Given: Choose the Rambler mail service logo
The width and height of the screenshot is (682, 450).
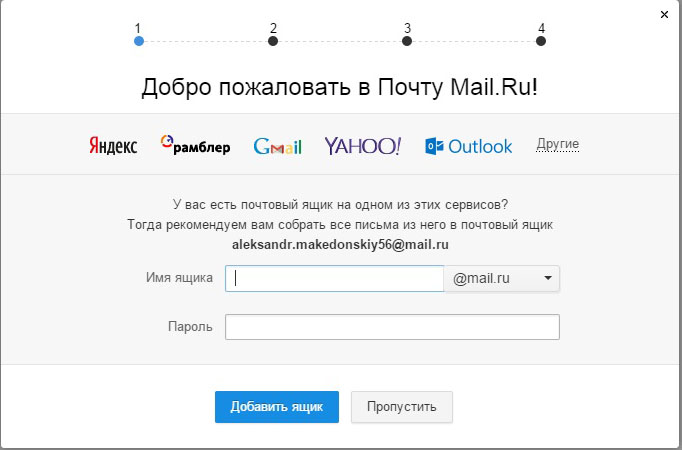Looking at the screenshot, I should (x=196, y=146).
